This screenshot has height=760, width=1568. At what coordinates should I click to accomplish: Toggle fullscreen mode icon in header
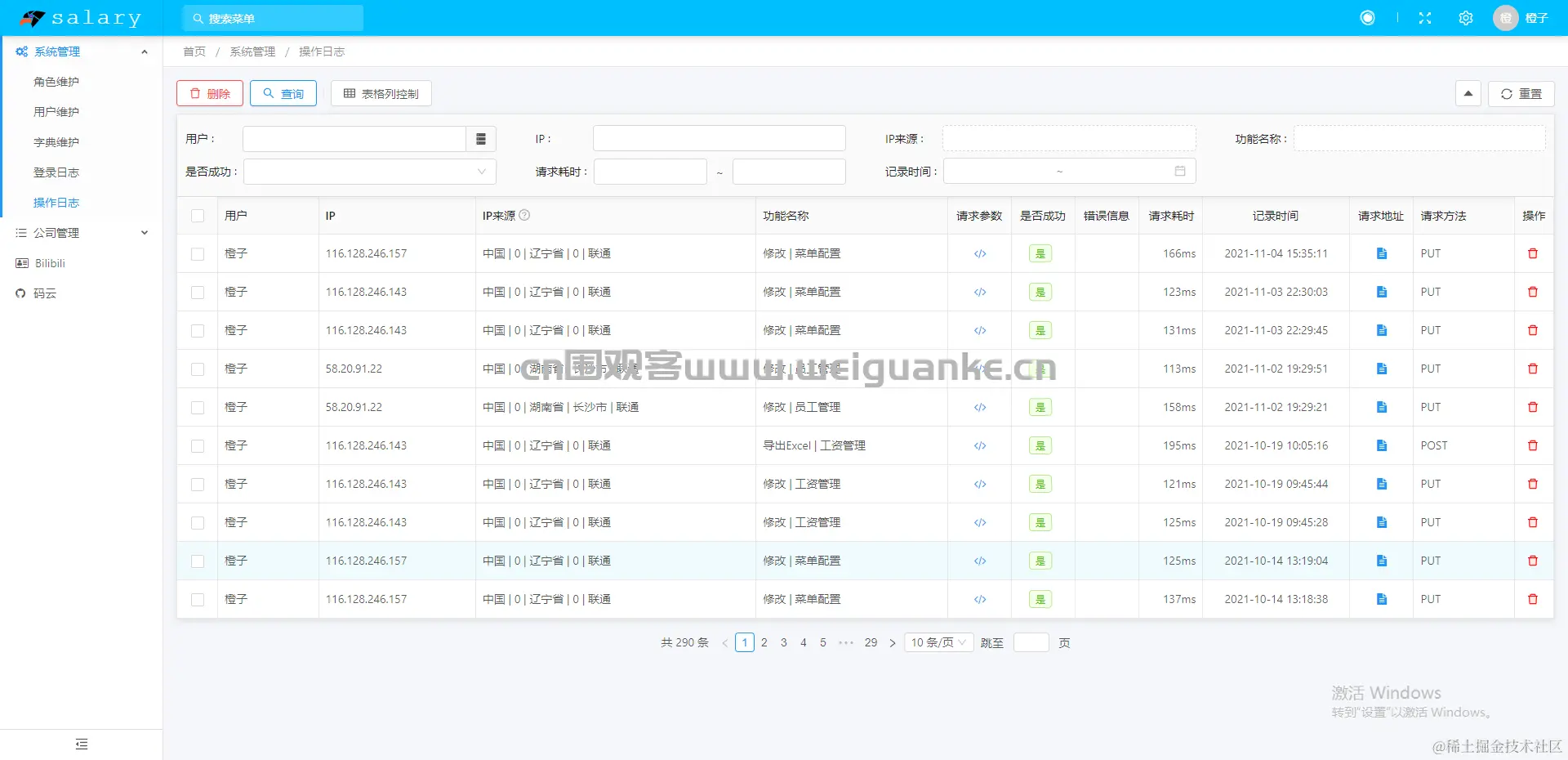[1425, 18]
